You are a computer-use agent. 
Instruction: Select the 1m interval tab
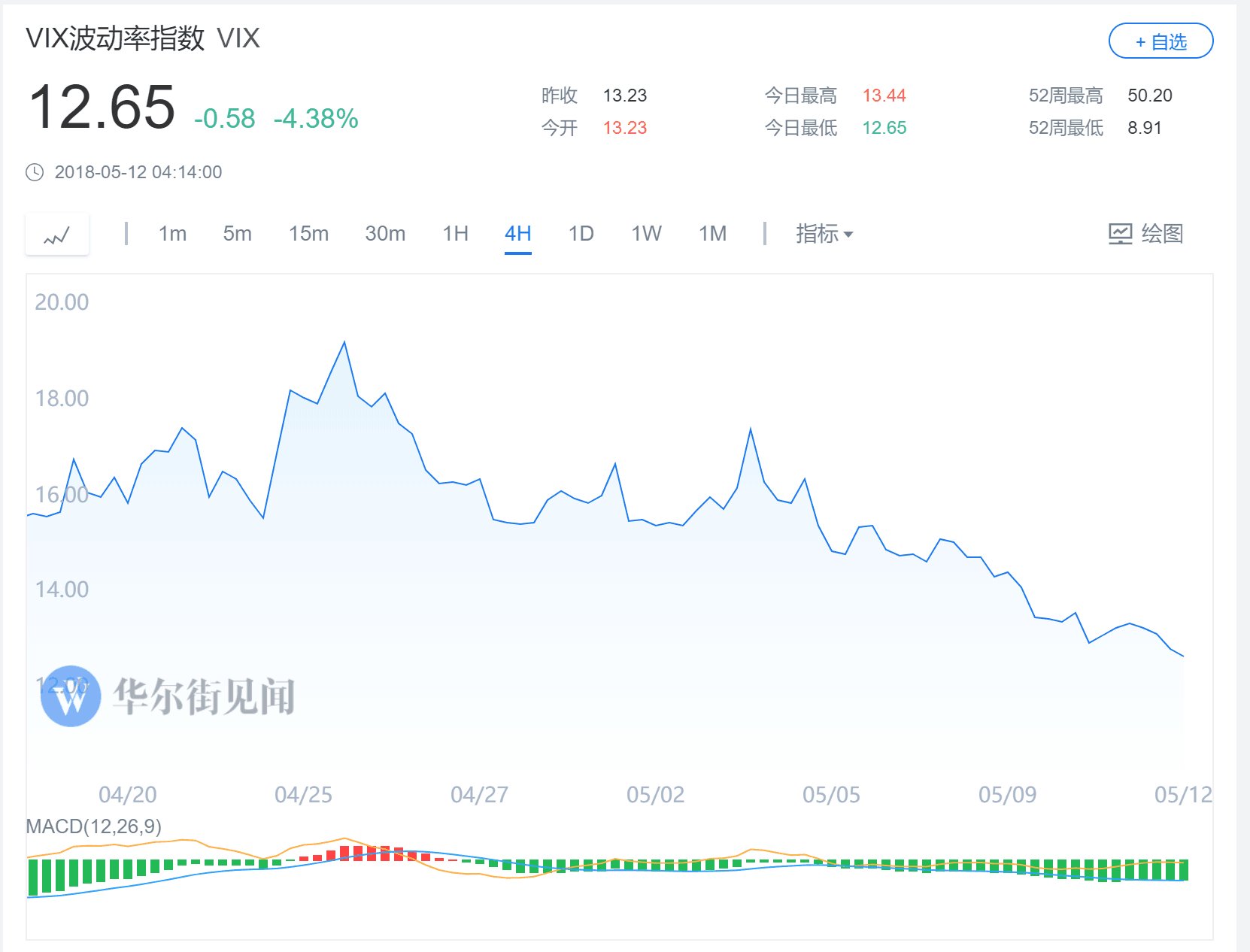click(x=172, y=234)
